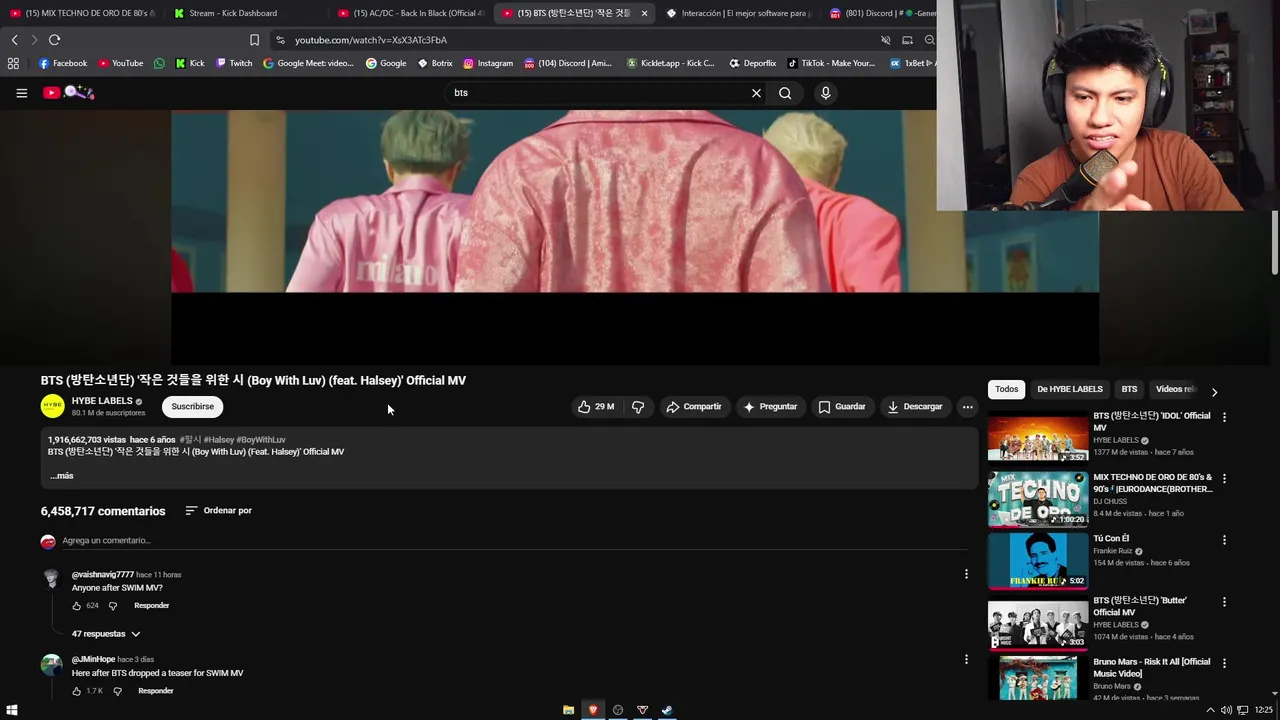The image size is (1280, 720).
Task: Open the HYBE LABELS channel avatar
Action: 52,406
